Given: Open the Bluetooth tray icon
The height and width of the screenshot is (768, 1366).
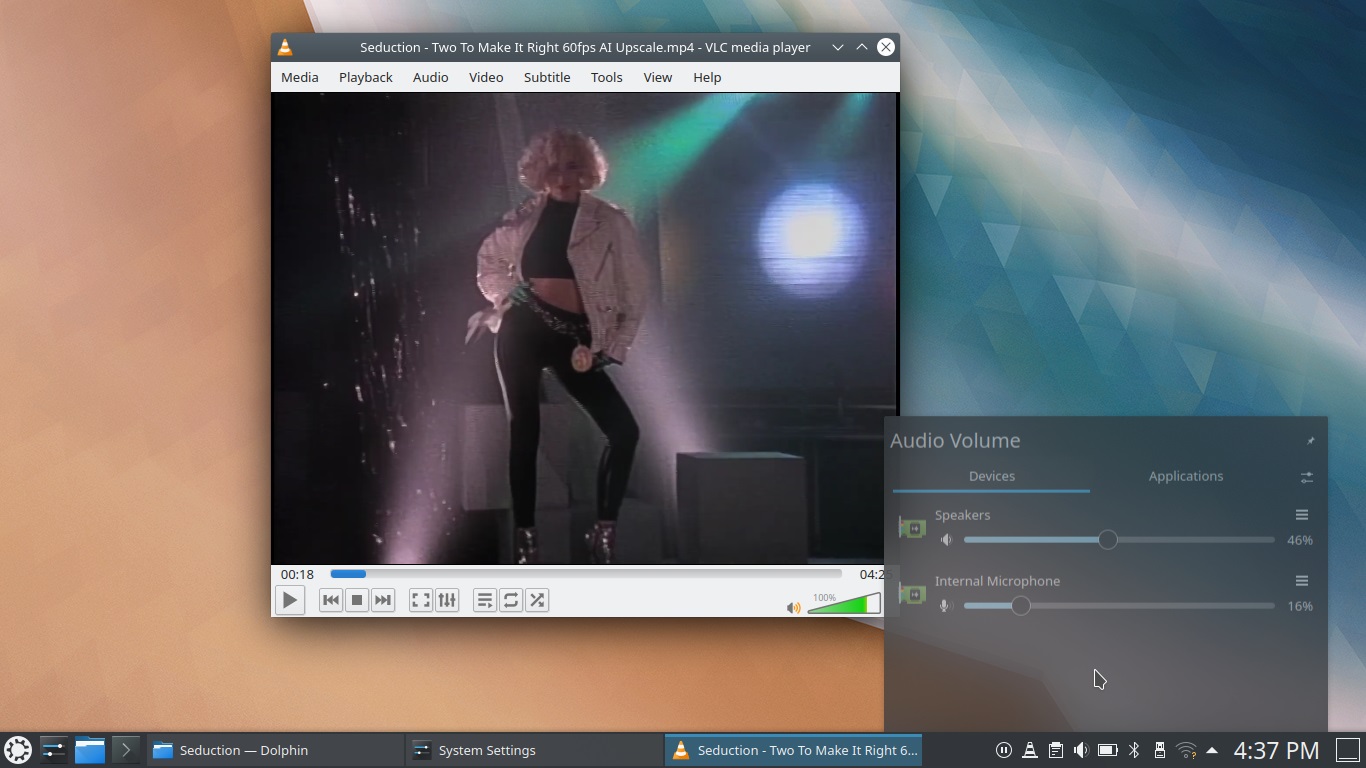Looking at the screenshot, I should tap(1134, 750).
